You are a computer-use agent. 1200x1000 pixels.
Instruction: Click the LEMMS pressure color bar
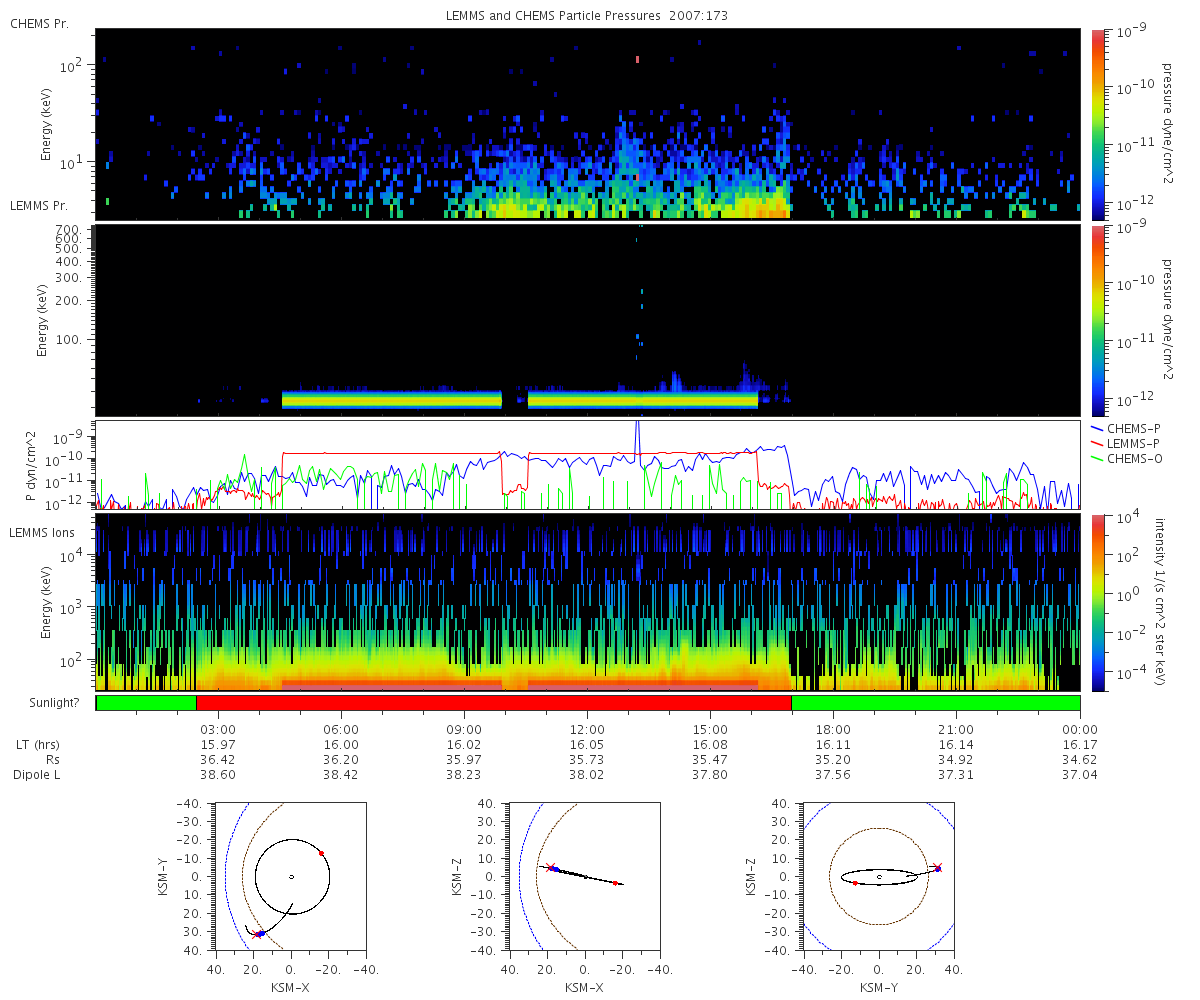tap(1097, 320)
